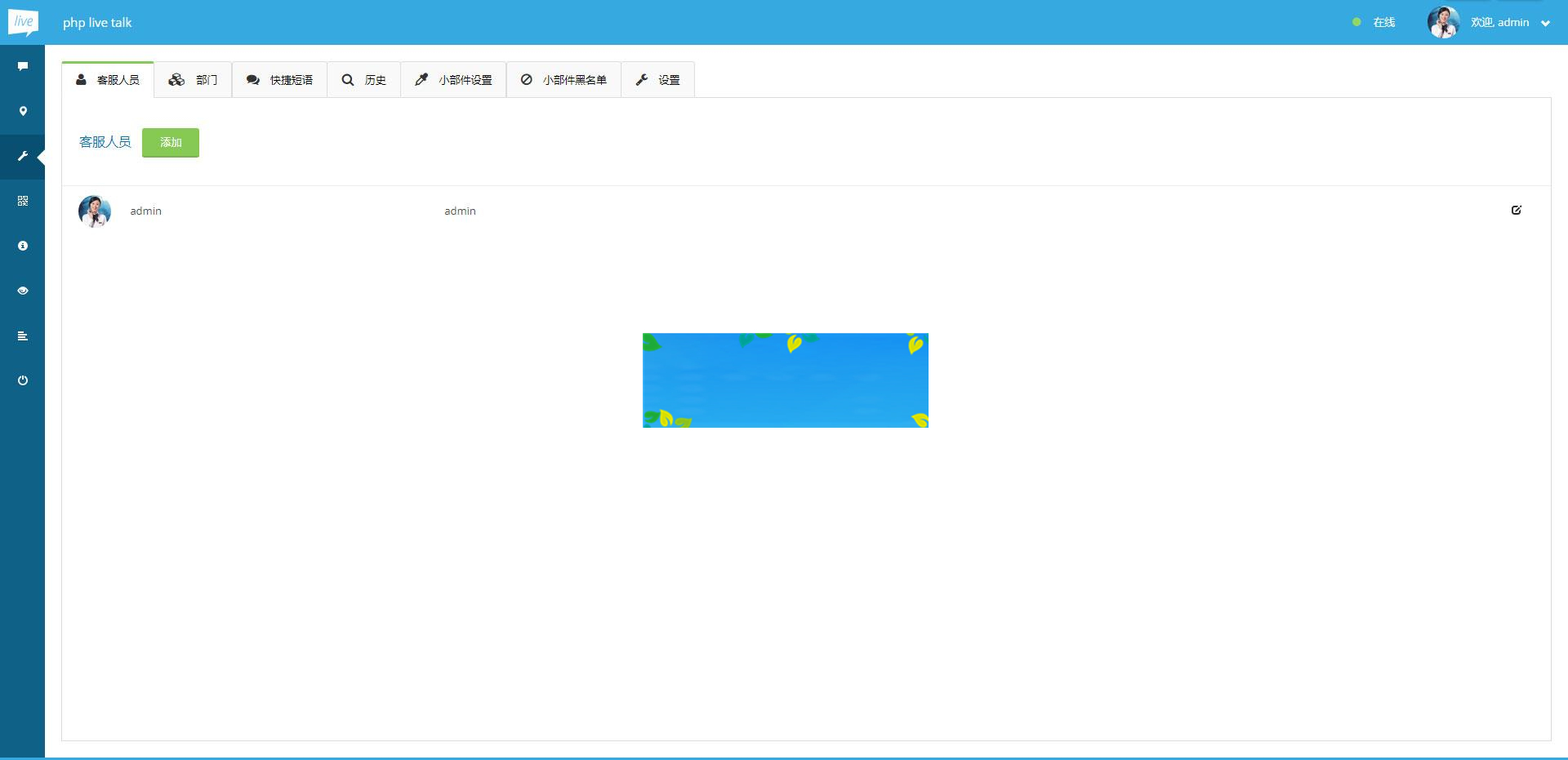Go to the 历史 tab
The width and height of the screenshot is (1568, 760).
tap(364, 80)
